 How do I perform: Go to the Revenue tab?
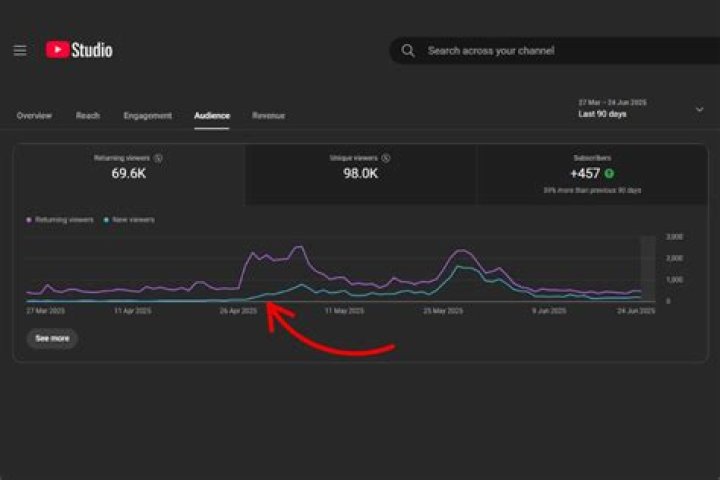[x=268, y=116]
